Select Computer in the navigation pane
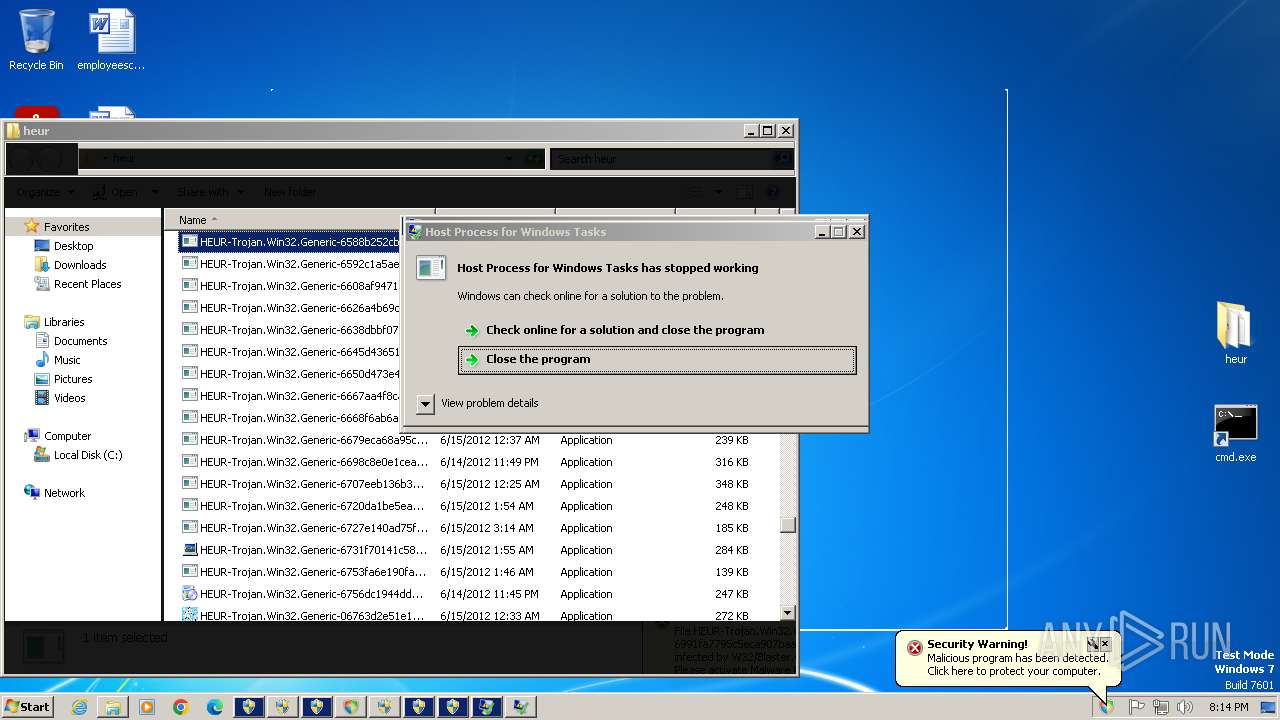1280x720 pixels. click(67, 436)
